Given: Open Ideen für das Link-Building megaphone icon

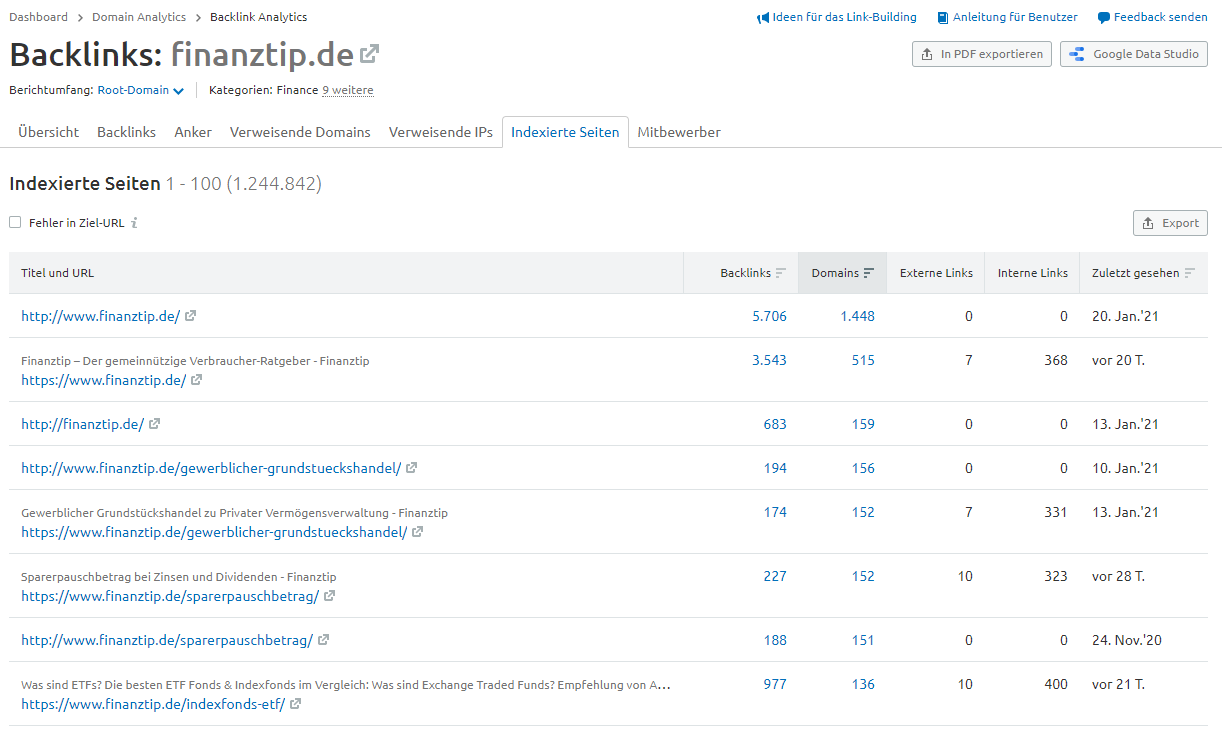Looking at the screenshot, I should (x=763, y=17).
